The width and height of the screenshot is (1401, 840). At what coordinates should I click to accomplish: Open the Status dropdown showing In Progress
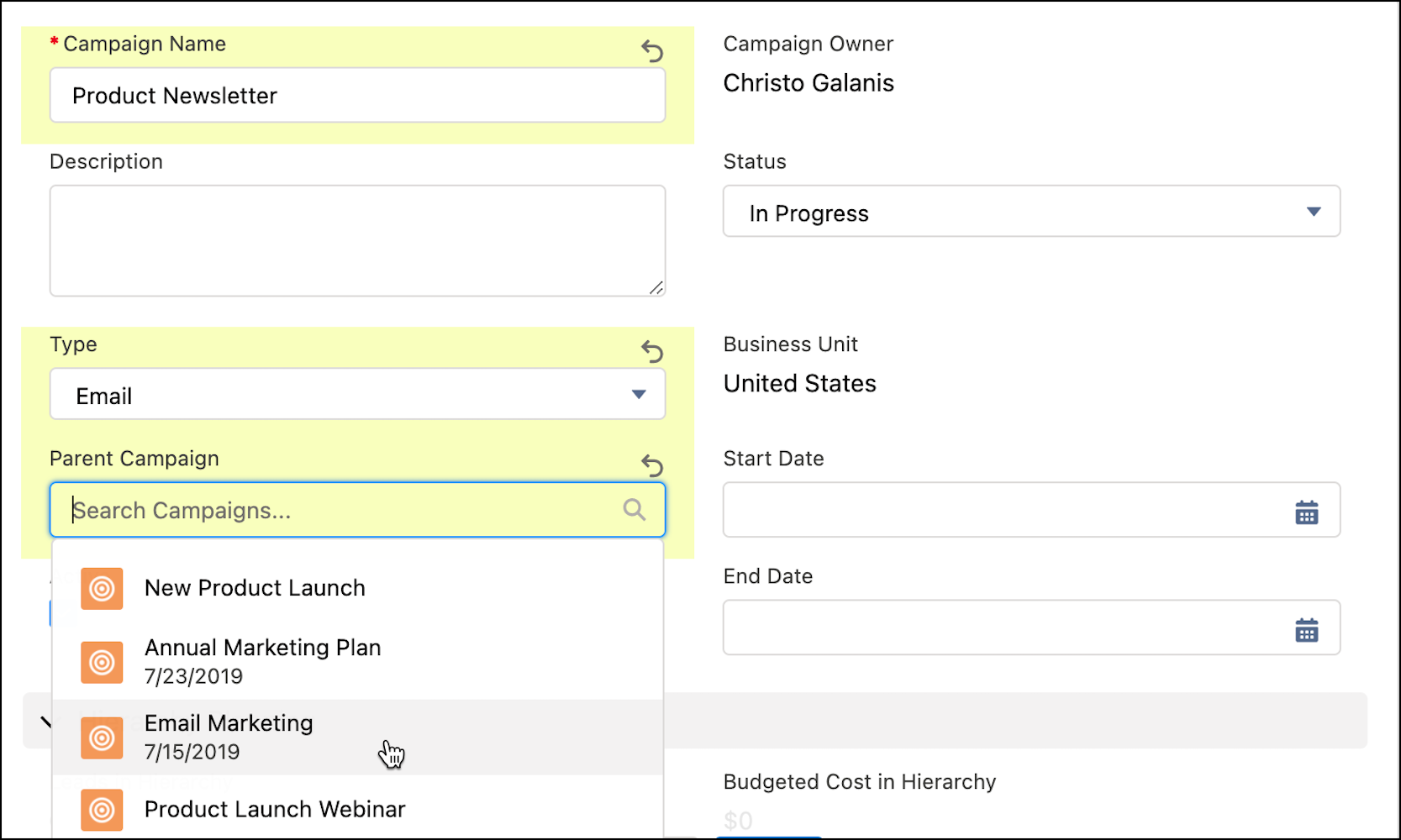tap(1314, 213)
